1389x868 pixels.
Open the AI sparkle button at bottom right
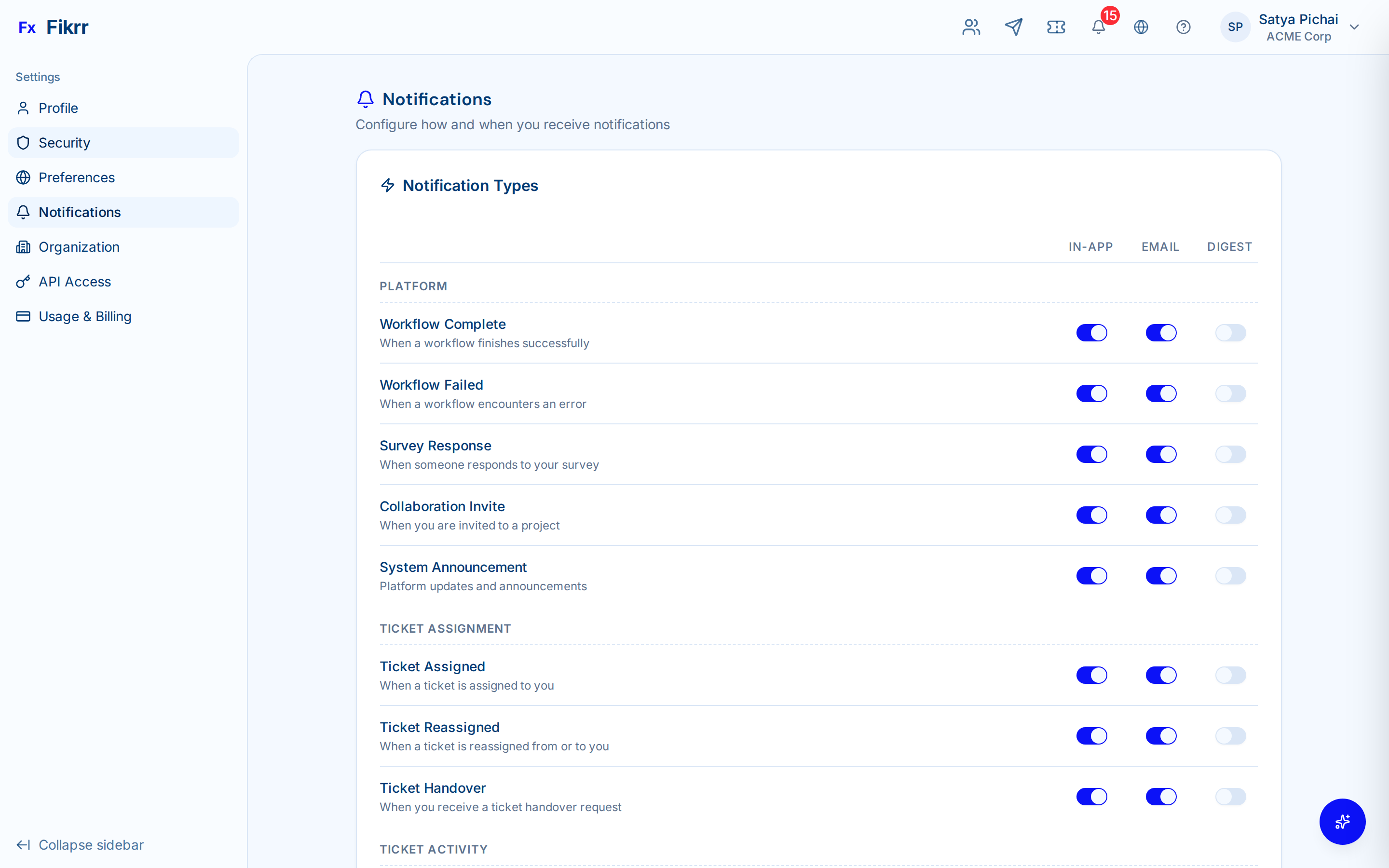(1342, 822)
